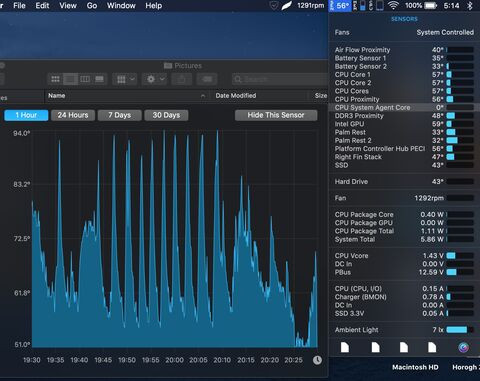Select the 1 Hour graph range
The width and height of the screenshot is (480, 381).
pos(26,115)
